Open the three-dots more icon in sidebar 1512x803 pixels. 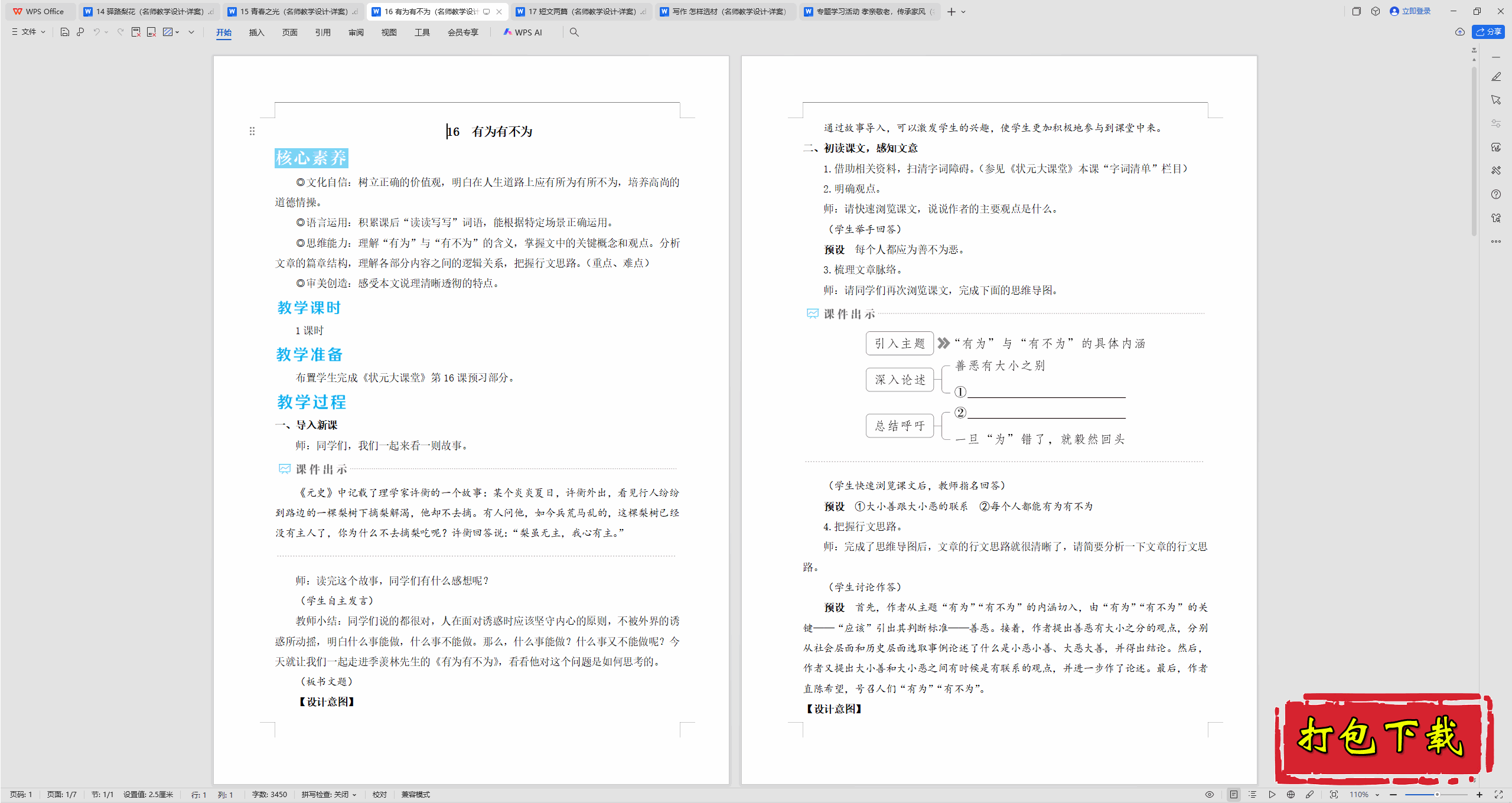tap(1495, 241)
